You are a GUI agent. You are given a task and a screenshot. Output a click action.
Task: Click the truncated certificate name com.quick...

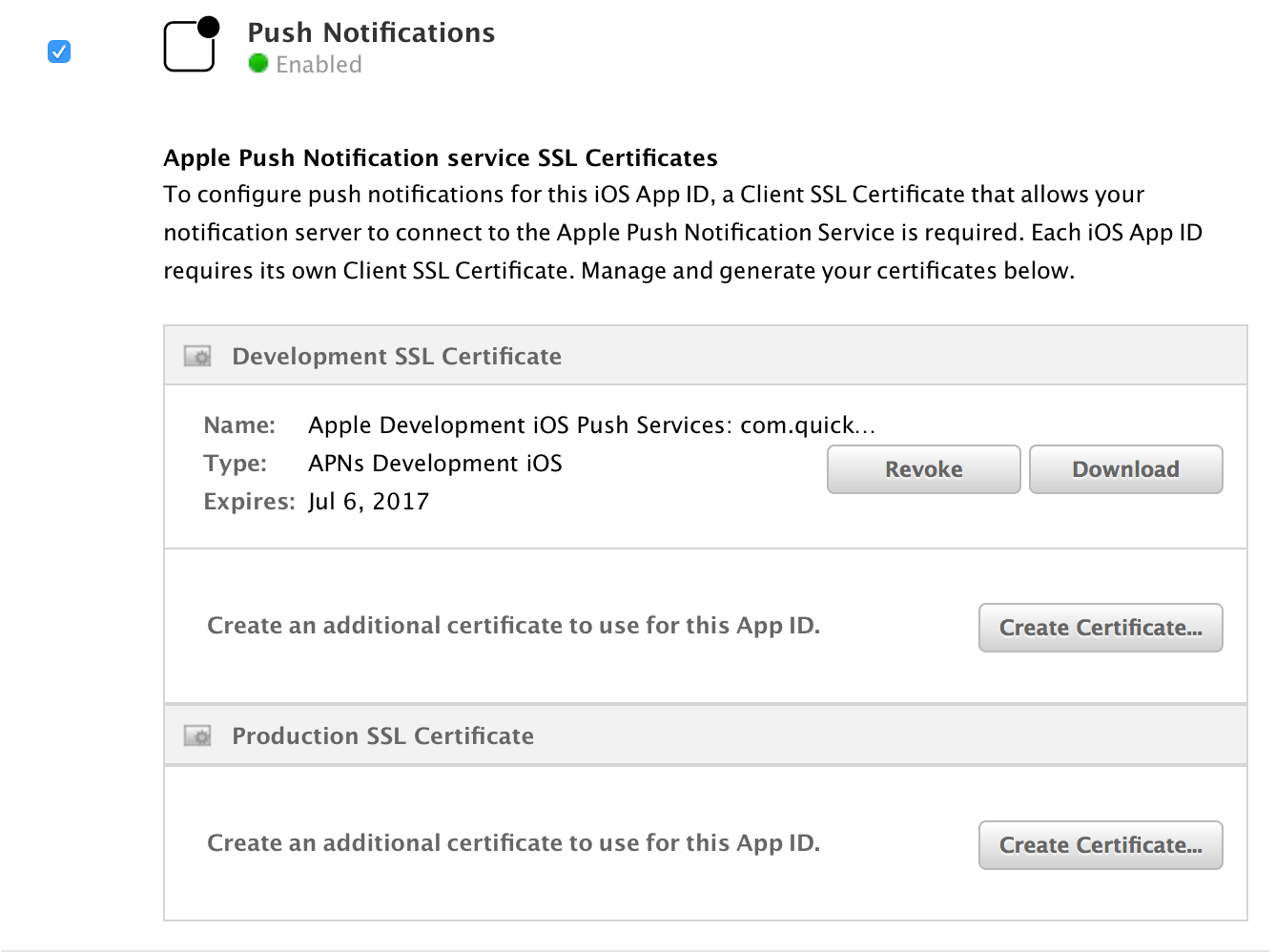[x=808, y=425]
